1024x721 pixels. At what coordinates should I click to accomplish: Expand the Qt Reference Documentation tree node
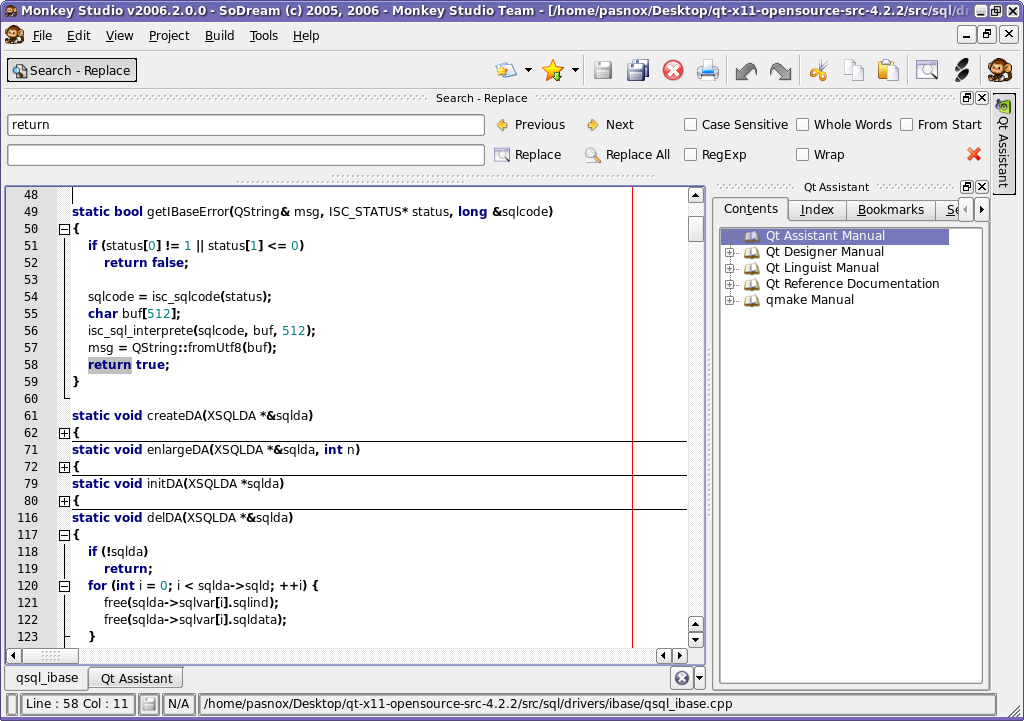pos(729,284)
